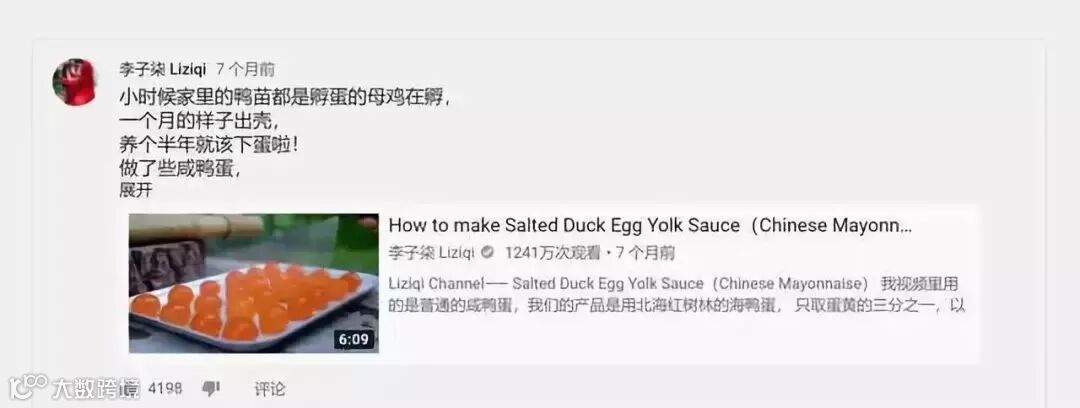
Task: Open the channel name under the video title
Action: pyautogui.click(x=432, y=253)
